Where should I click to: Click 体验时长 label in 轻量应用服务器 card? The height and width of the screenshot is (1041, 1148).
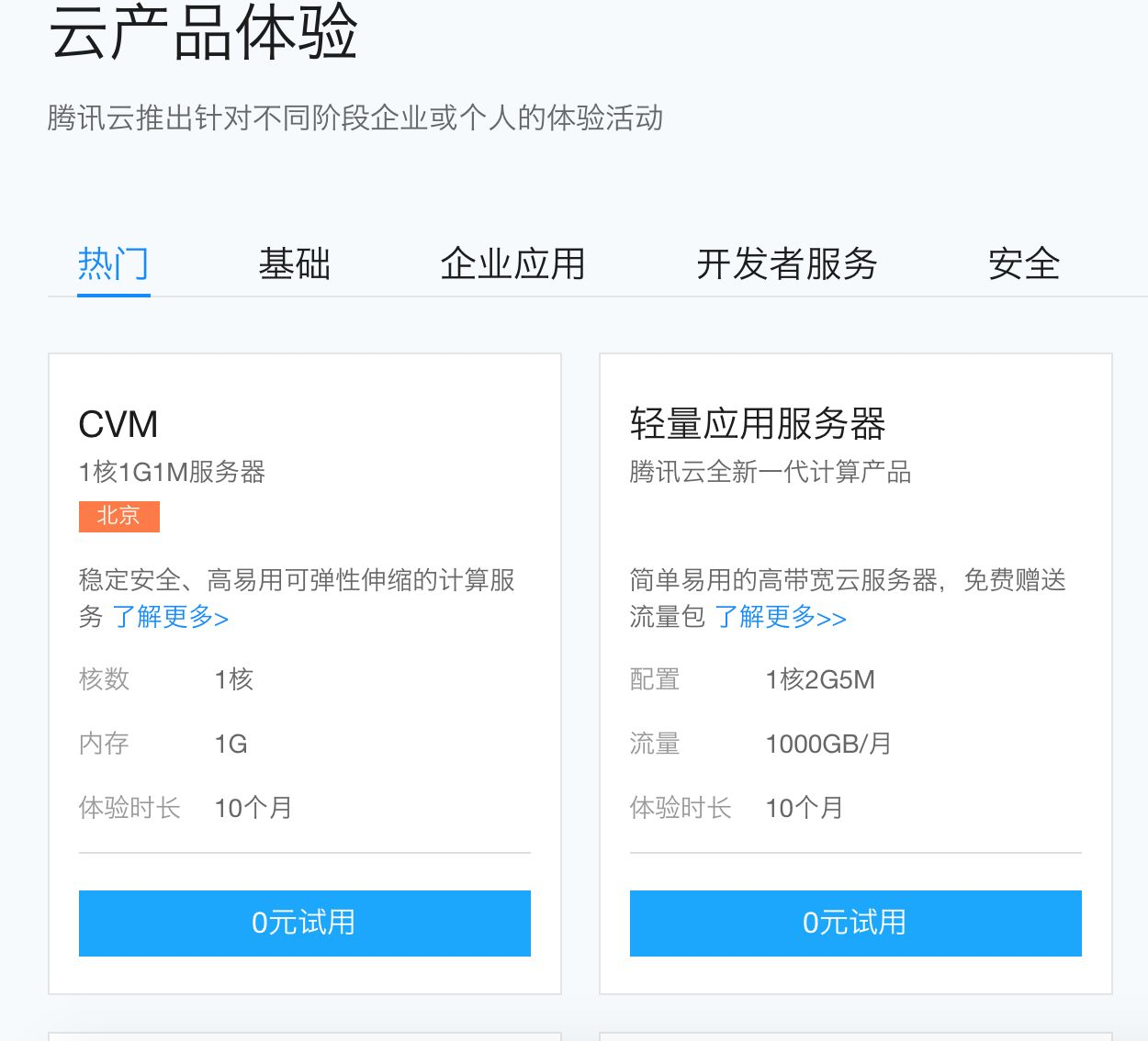[681, 808]
